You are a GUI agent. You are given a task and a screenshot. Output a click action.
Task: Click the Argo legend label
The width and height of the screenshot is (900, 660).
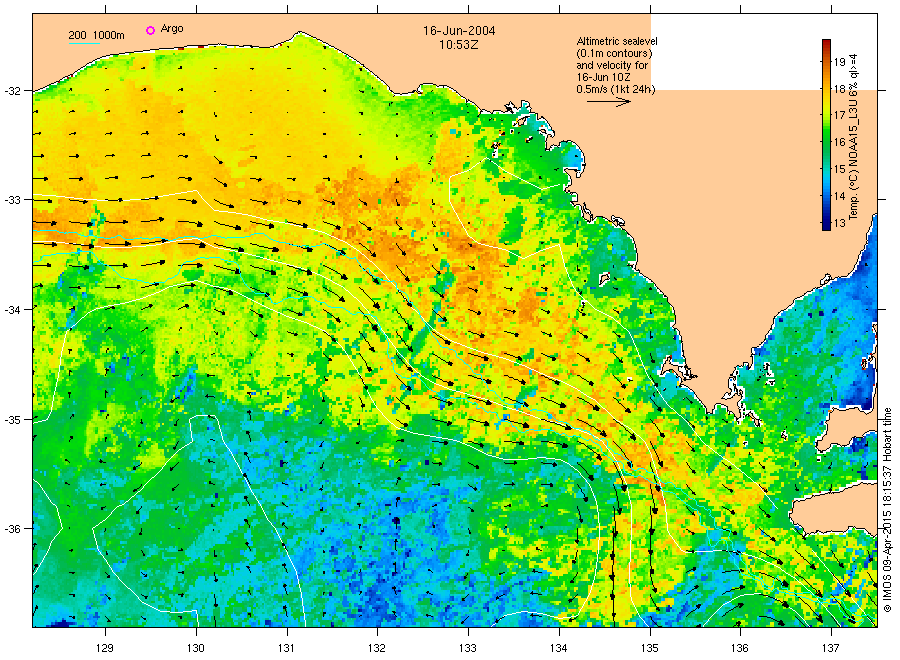tap(172, 29)
